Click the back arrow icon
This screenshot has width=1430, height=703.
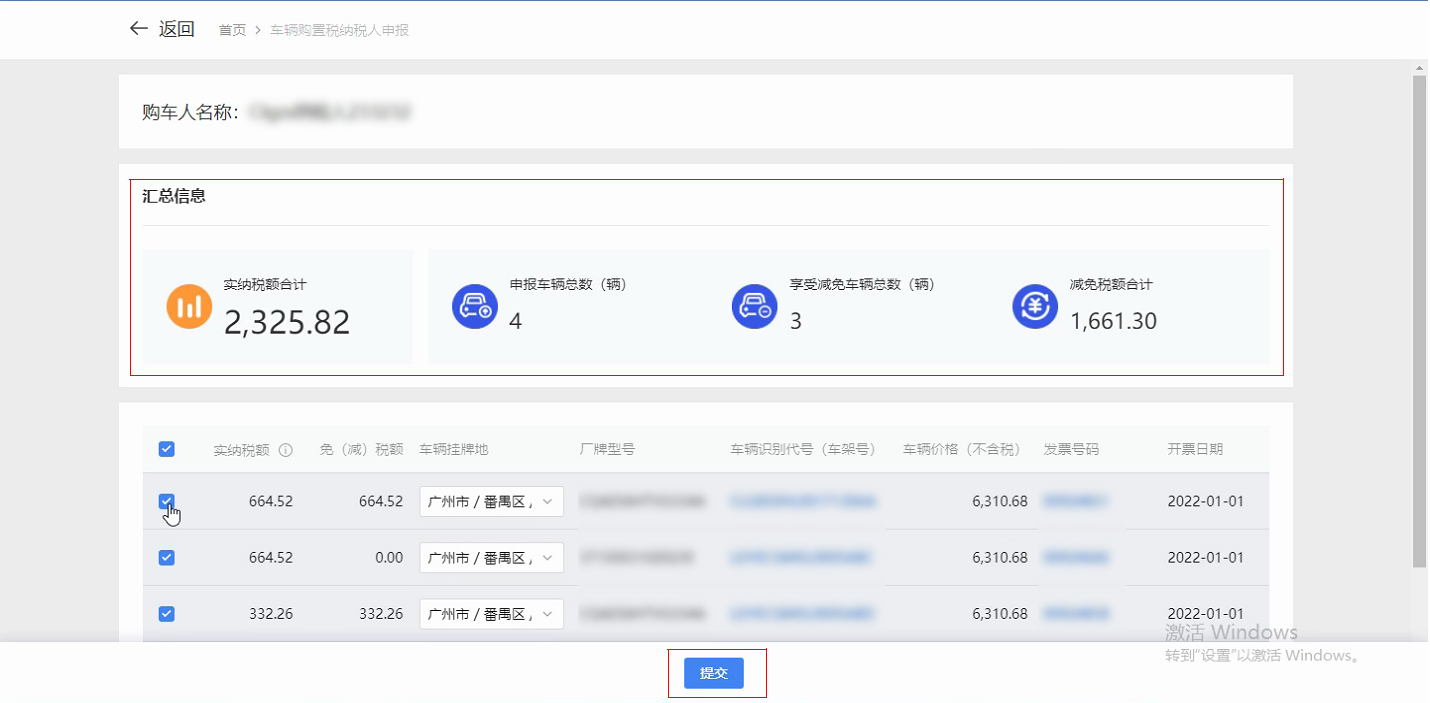tap(139, 29)
